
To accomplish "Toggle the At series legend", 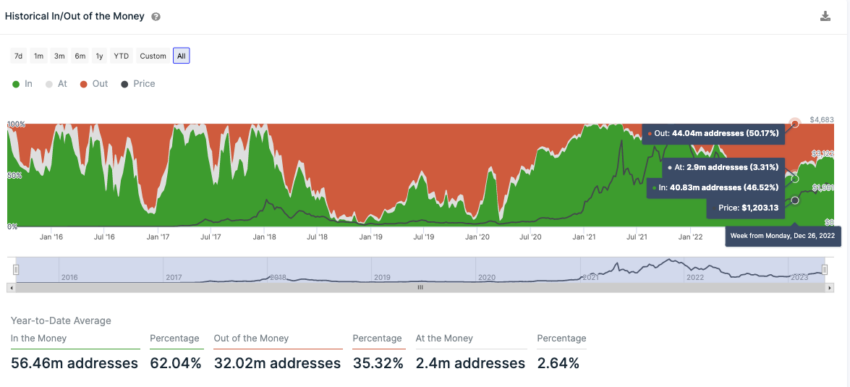I will coord(56,84).
